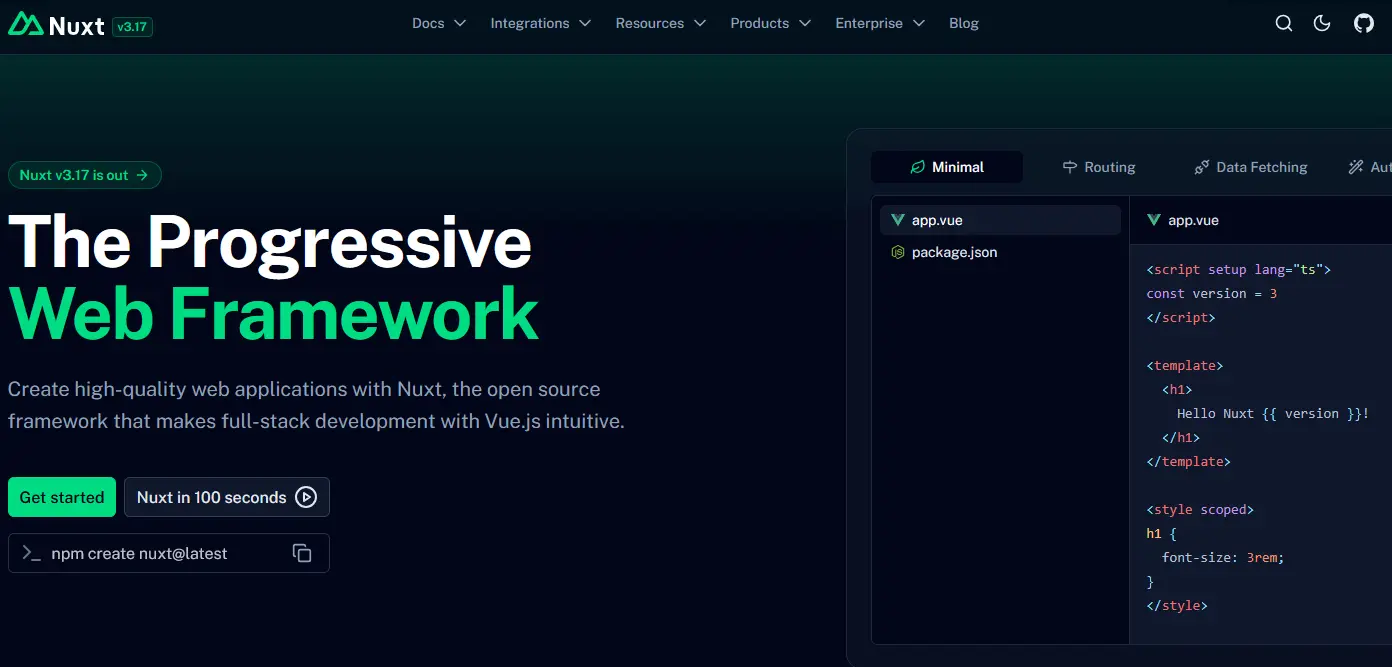Expand the Integrations dropdown menu

540,23
